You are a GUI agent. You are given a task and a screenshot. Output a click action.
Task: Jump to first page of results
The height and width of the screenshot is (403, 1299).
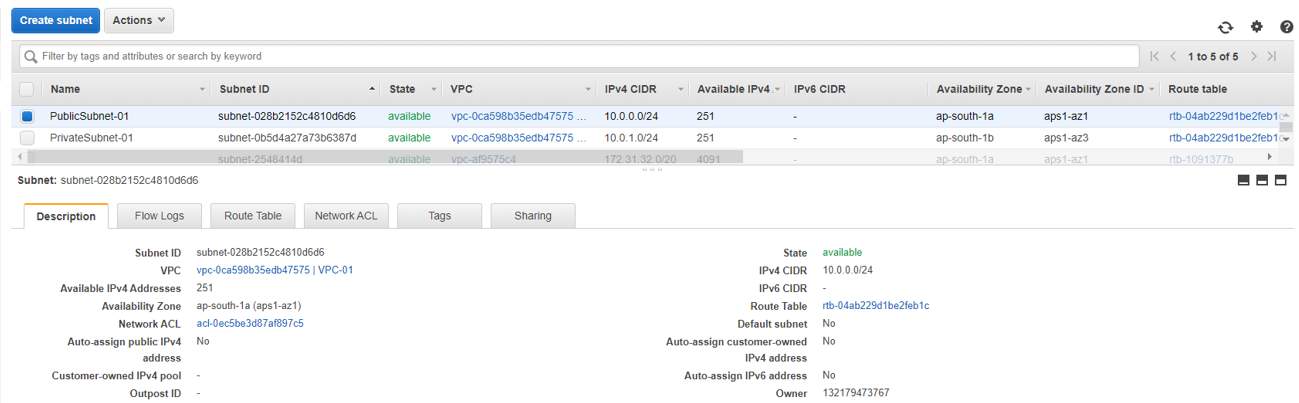[x=1155, y=57]
